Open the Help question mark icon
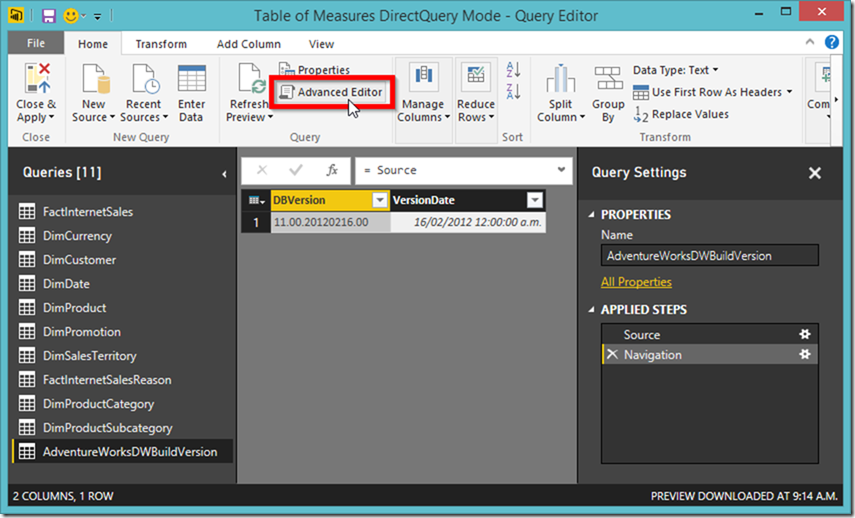The height and width of the screenshot is (518, 855). point(832,42)
